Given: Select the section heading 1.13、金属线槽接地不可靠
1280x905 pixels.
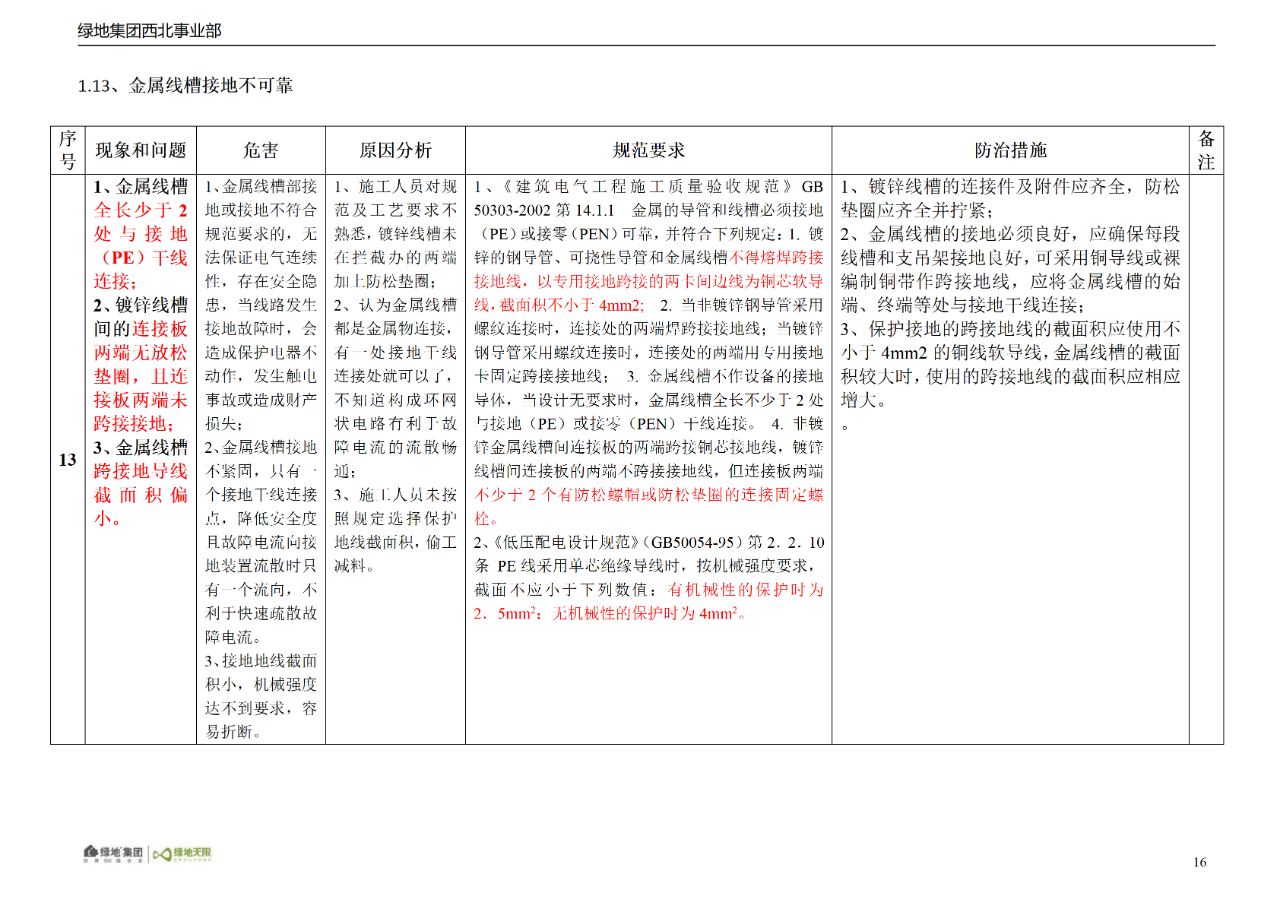Looking at the screenshot, I should (x=185, y=86).
